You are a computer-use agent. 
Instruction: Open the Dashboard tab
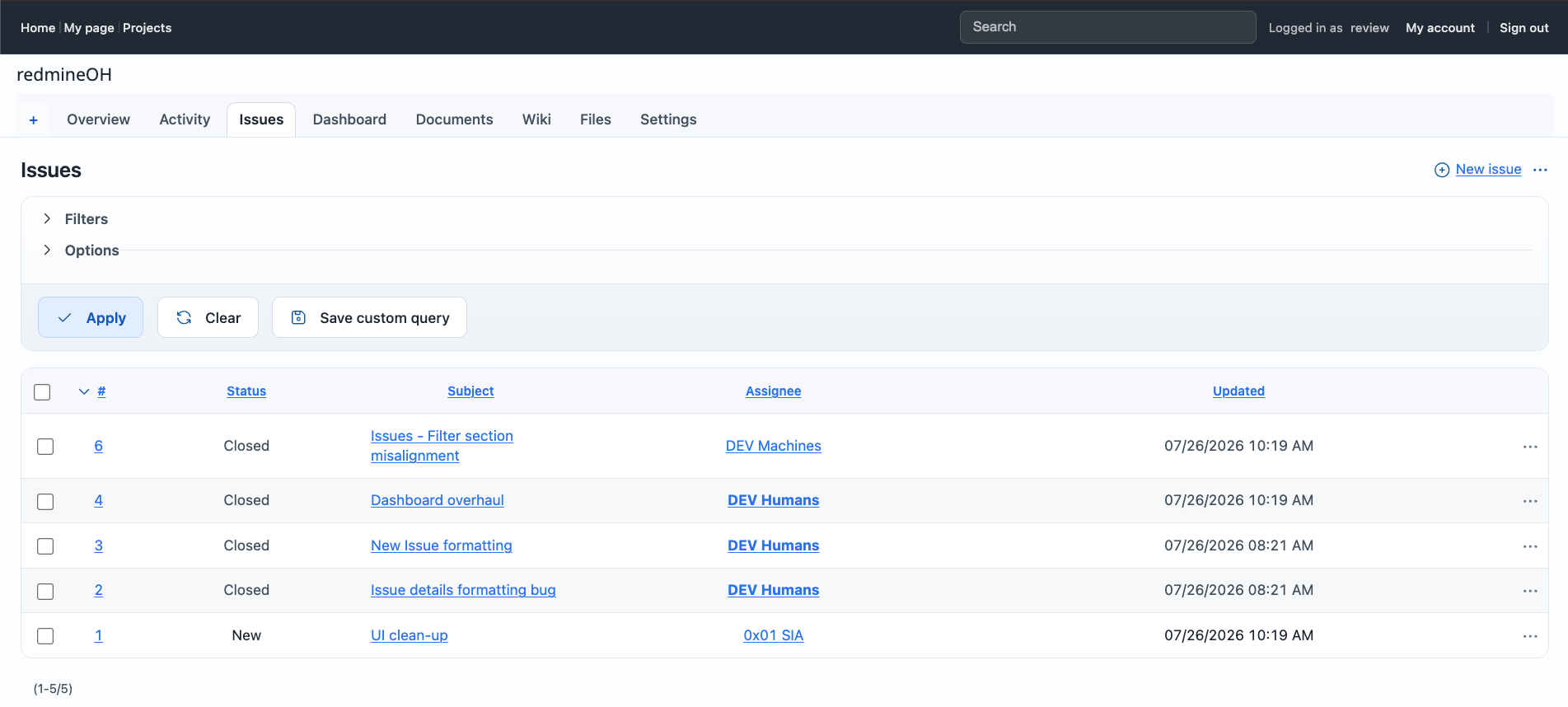coord(349,119)
